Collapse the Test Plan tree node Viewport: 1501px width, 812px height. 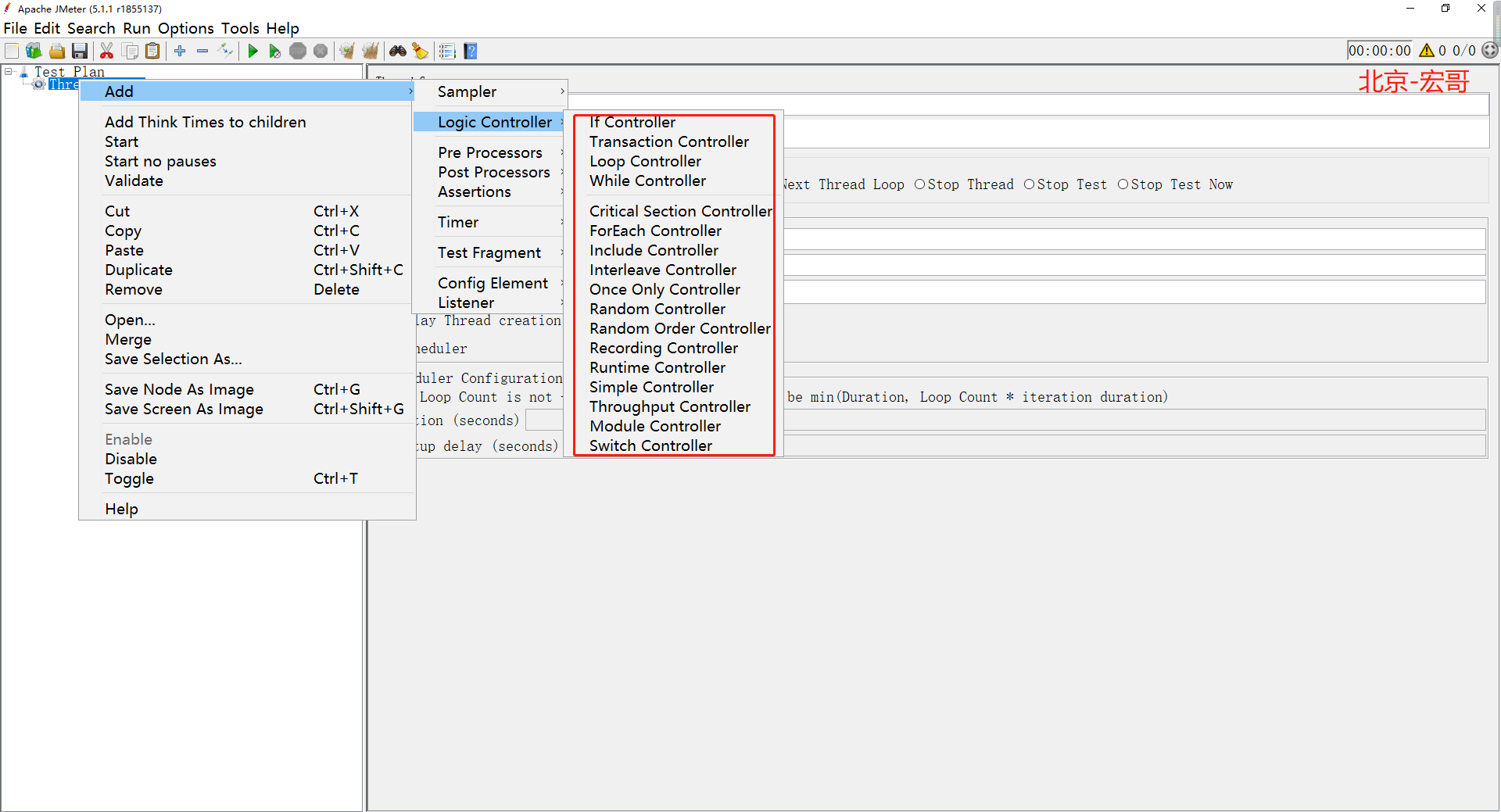click(9, 72)
